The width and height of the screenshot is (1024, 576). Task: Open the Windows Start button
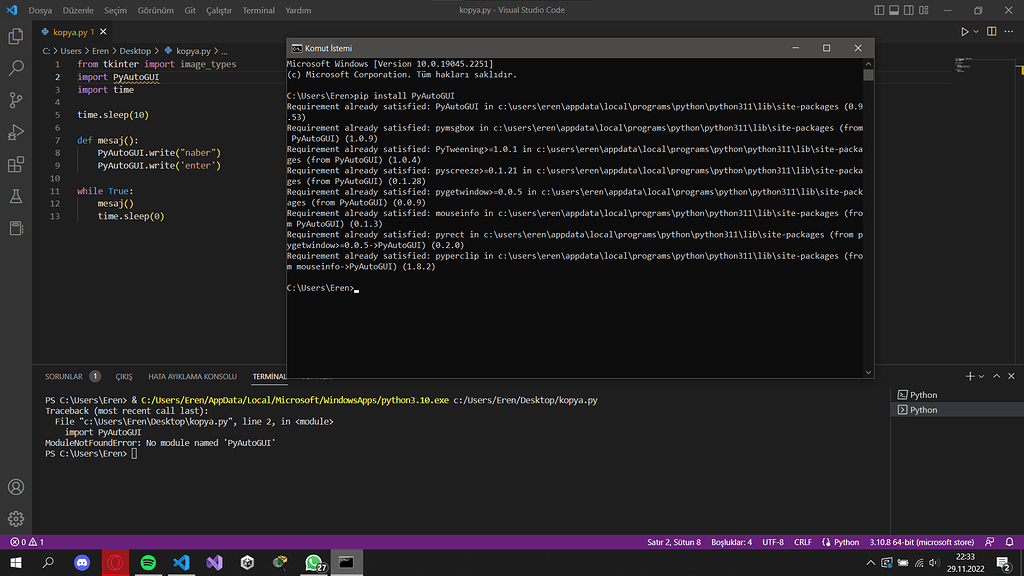tap(16, 562)
